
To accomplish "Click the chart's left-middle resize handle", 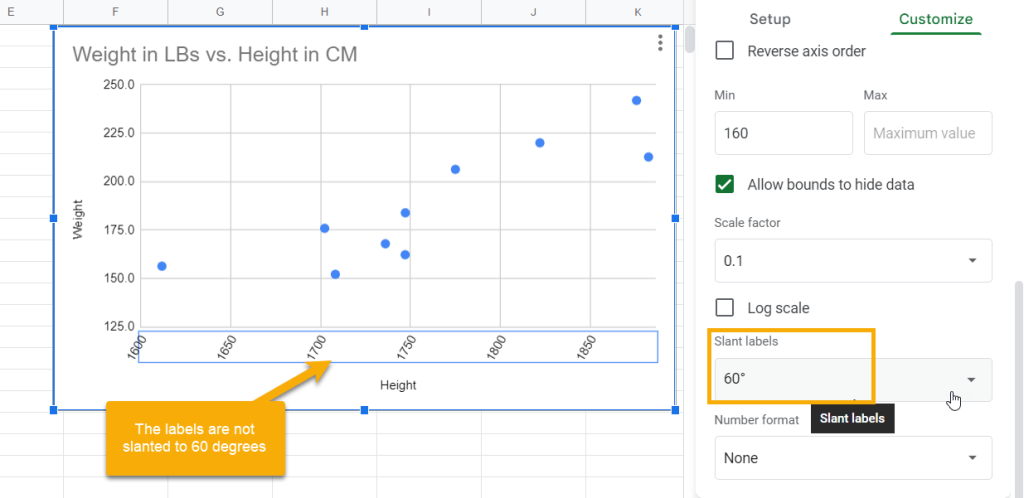I will tap(54, 218).
